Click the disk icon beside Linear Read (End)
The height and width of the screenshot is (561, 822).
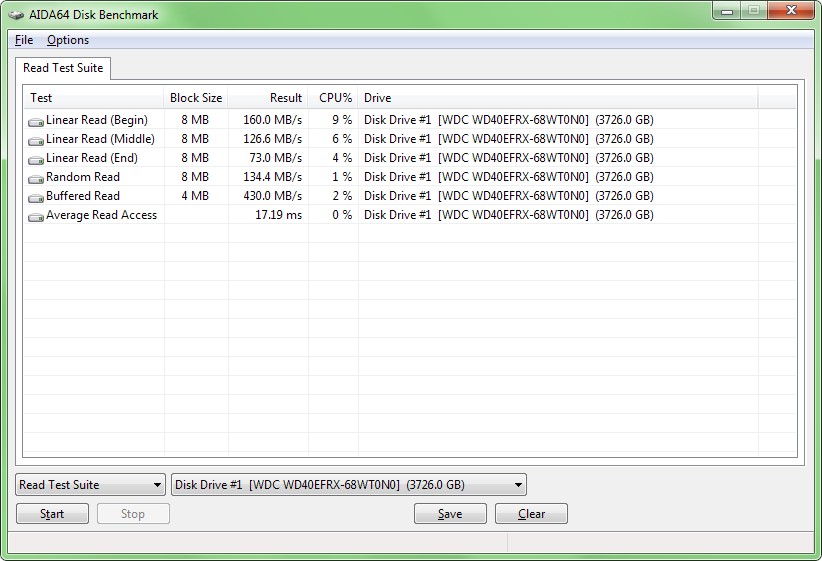click(36, 159)
